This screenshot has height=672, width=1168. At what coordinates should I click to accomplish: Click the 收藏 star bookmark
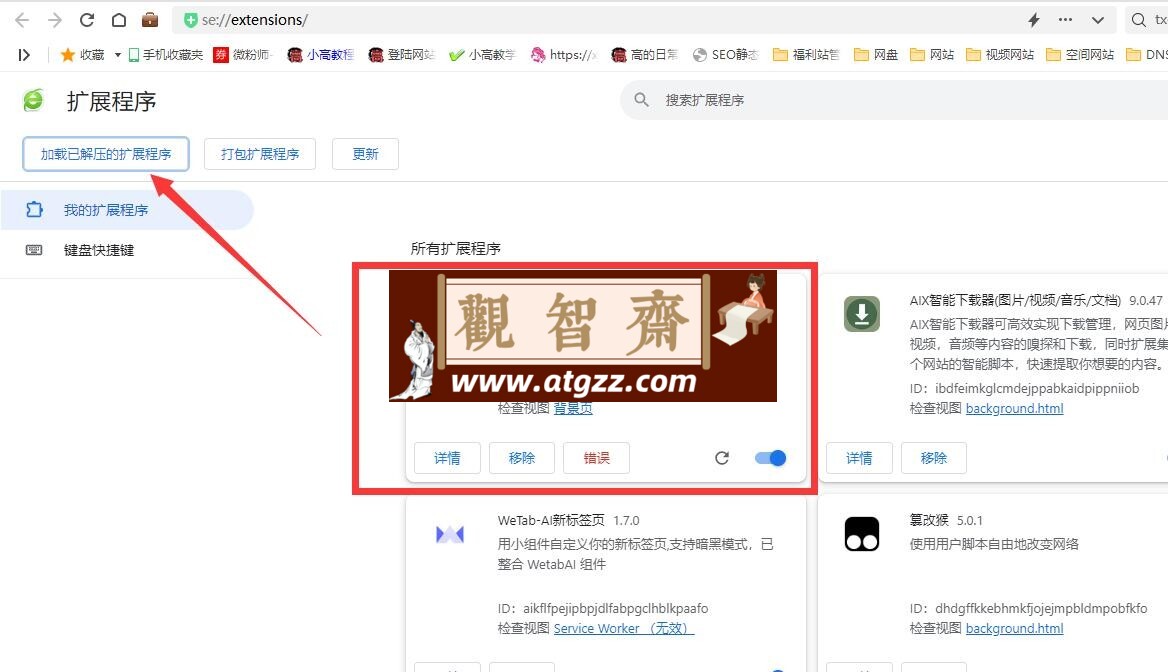tap(83, 54)
